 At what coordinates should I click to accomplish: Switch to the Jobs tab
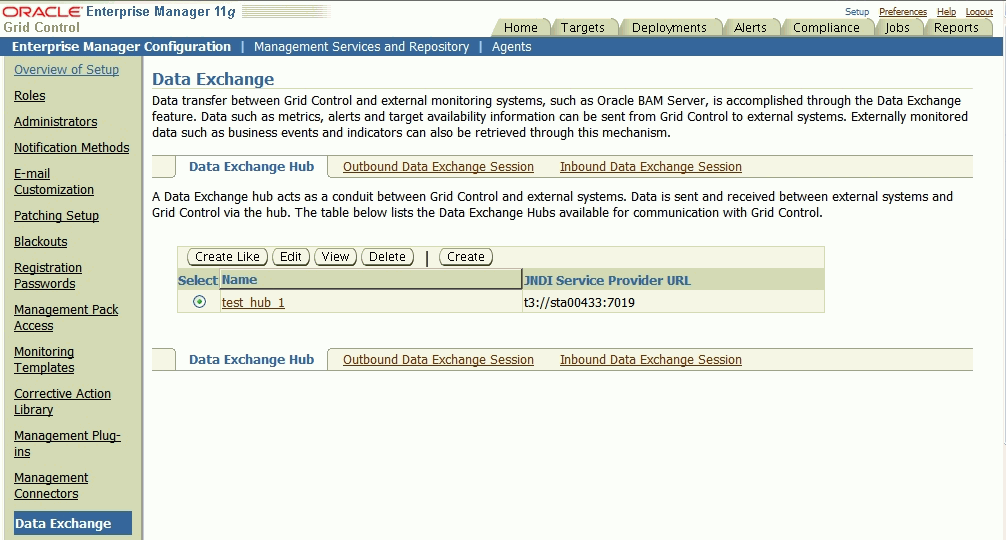897,28
